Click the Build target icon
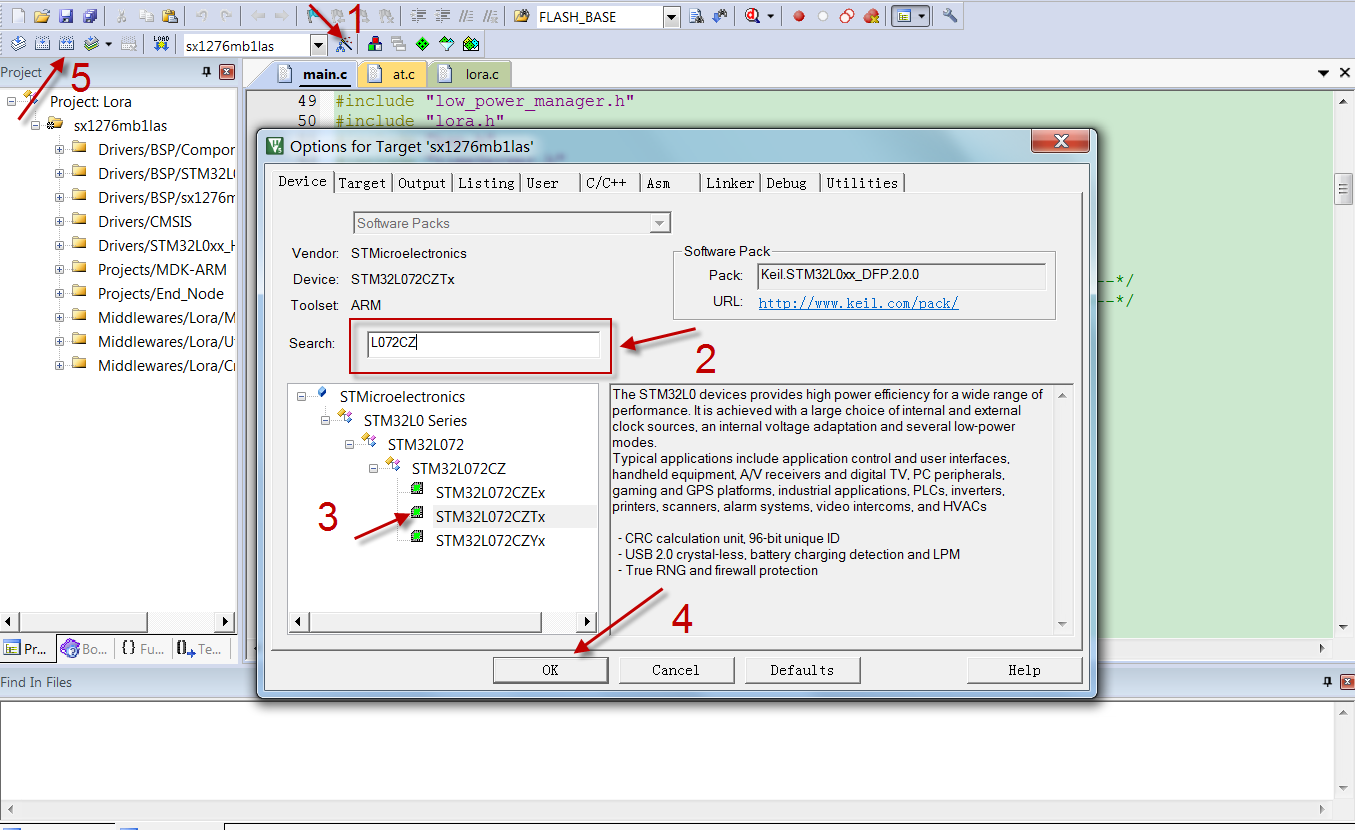The image size is (1355, 830). tap(42, 44)
